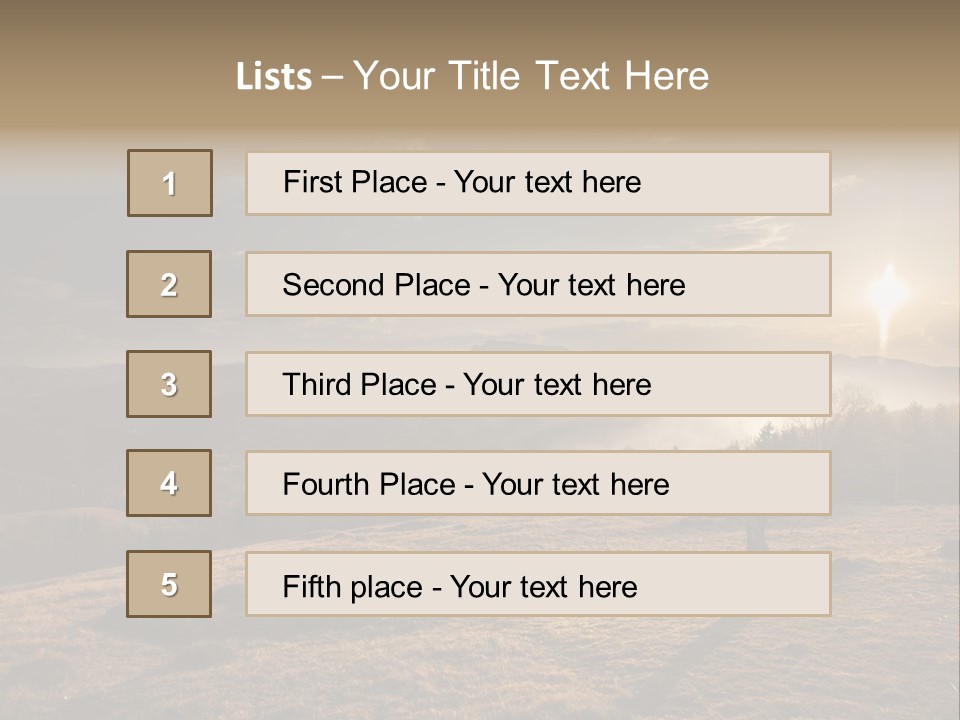The width and height of the screenshot is (960, 720).
Task: Click the word "Fifth" in last bar
Action: pyautogui.click(x=312, y=586)
